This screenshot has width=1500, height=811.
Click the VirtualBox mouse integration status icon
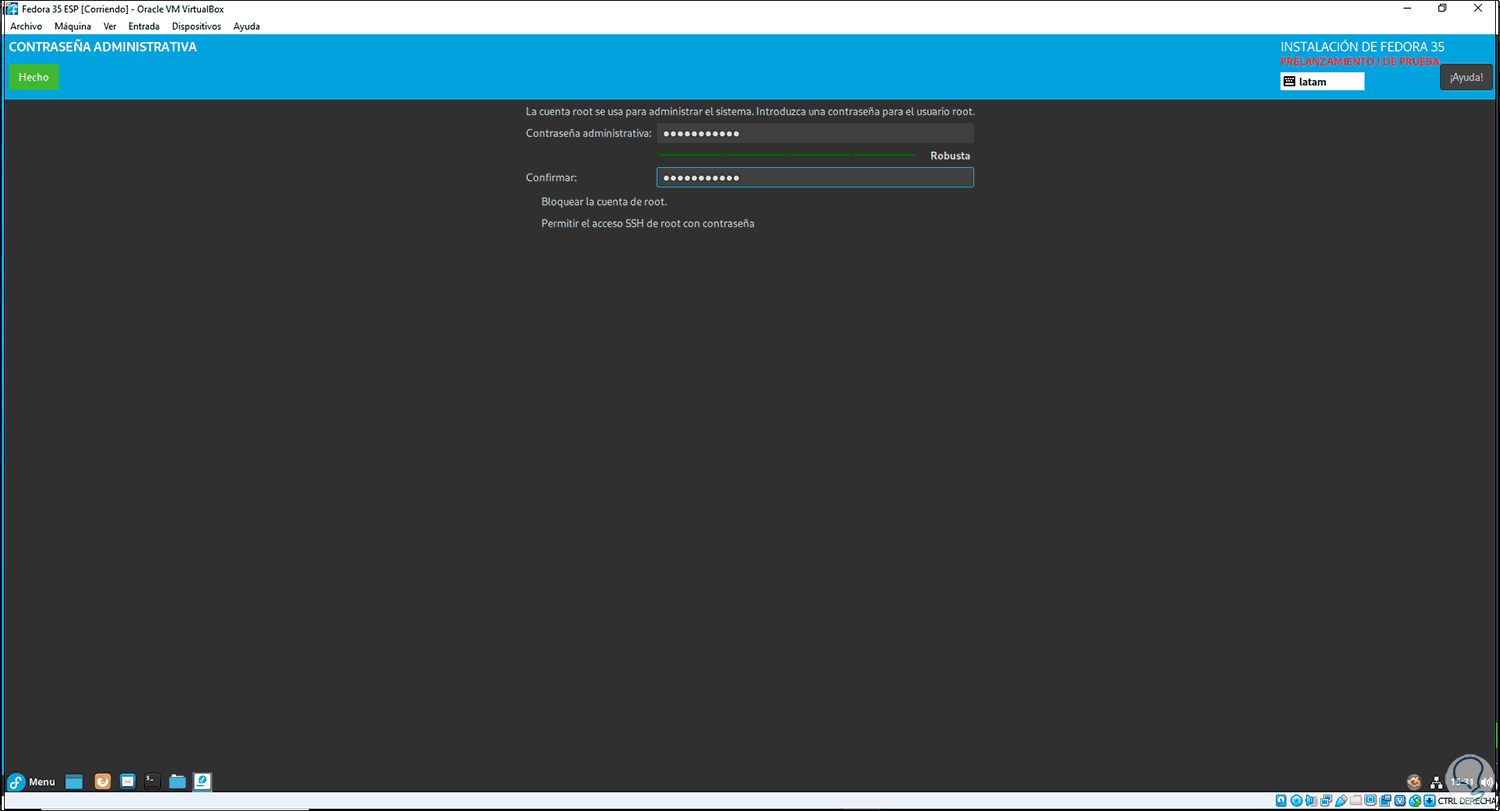click(x=1417, y=801)
